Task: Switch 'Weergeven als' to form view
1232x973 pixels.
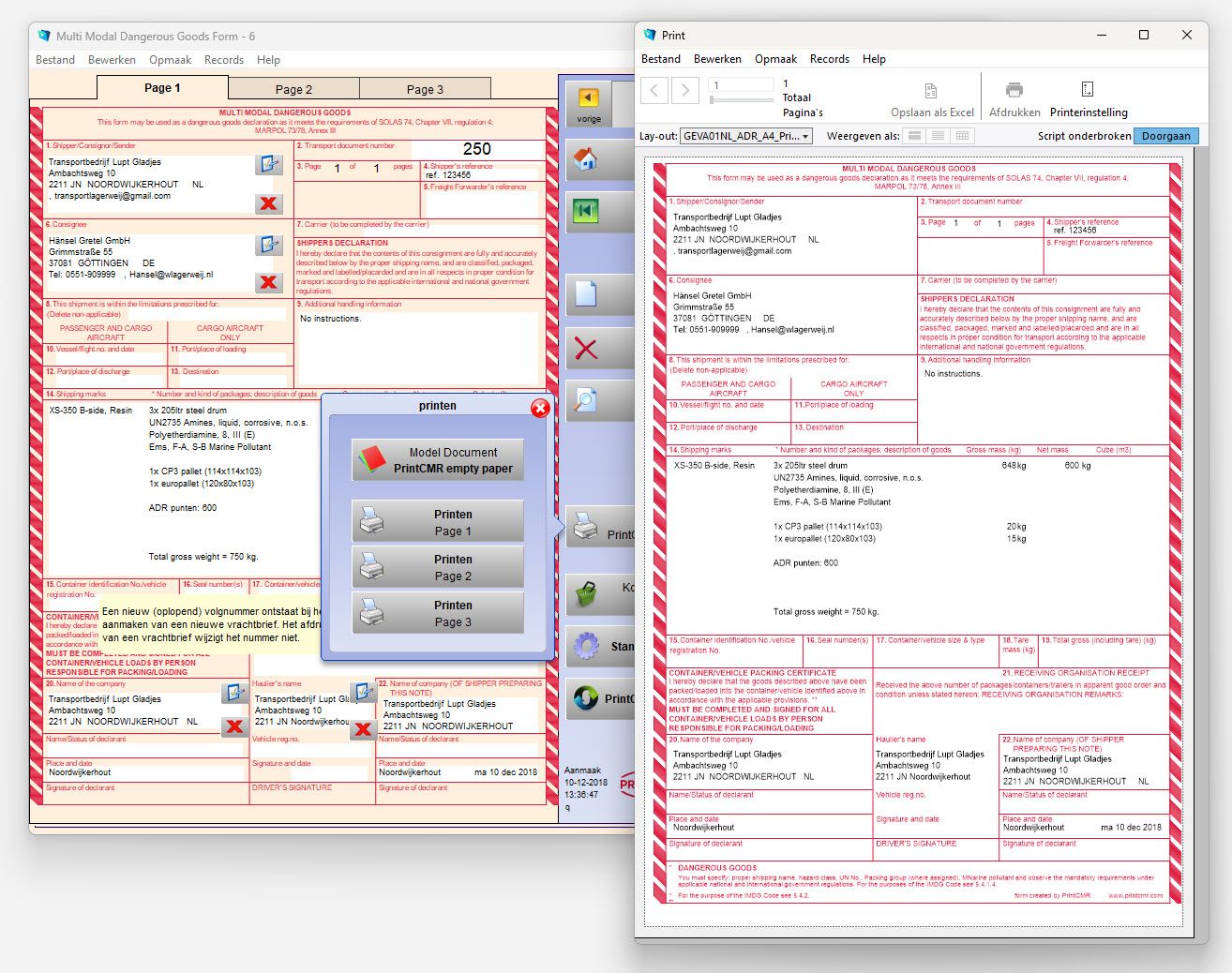Action: pos(914,136)
